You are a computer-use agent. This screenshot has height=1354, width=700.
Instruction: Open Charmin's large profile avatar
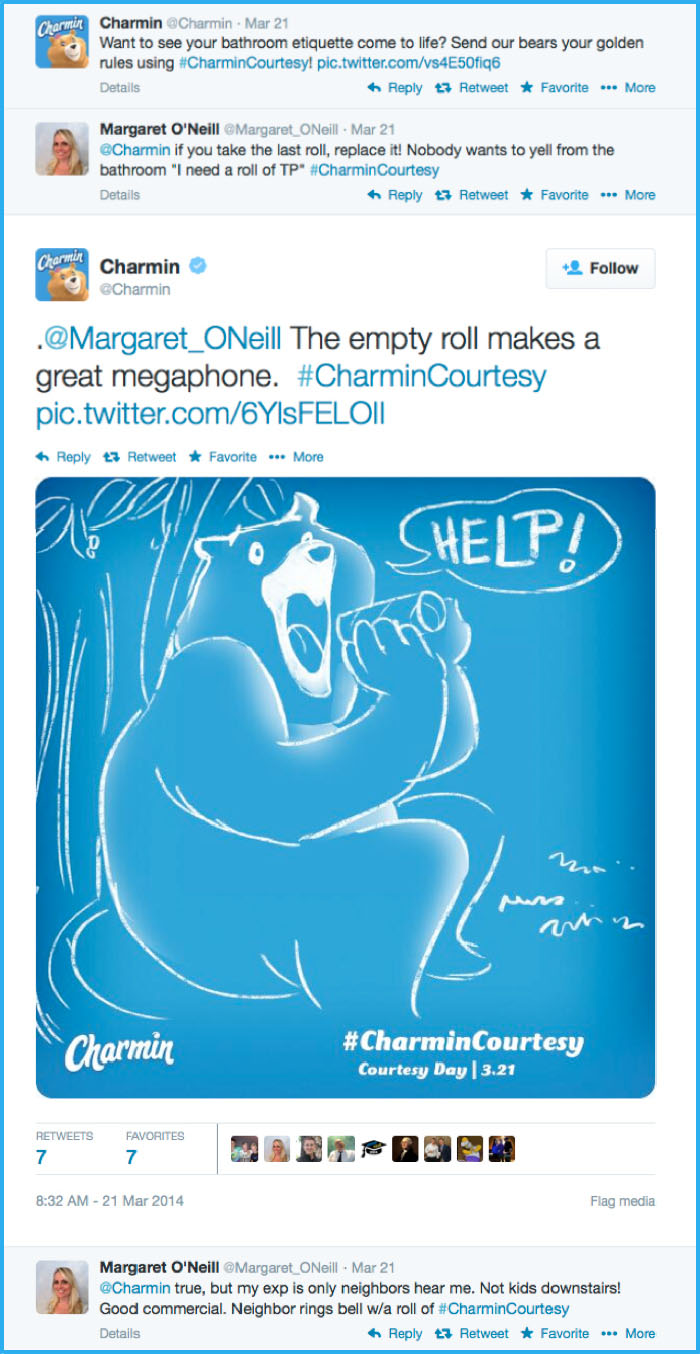[x=62, y=274]
